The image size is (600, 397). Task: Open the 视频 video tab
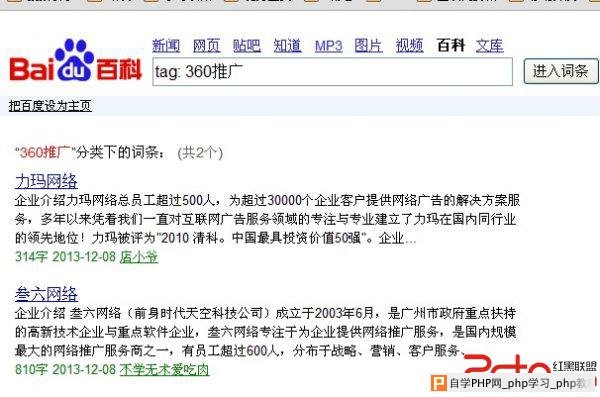409,46
